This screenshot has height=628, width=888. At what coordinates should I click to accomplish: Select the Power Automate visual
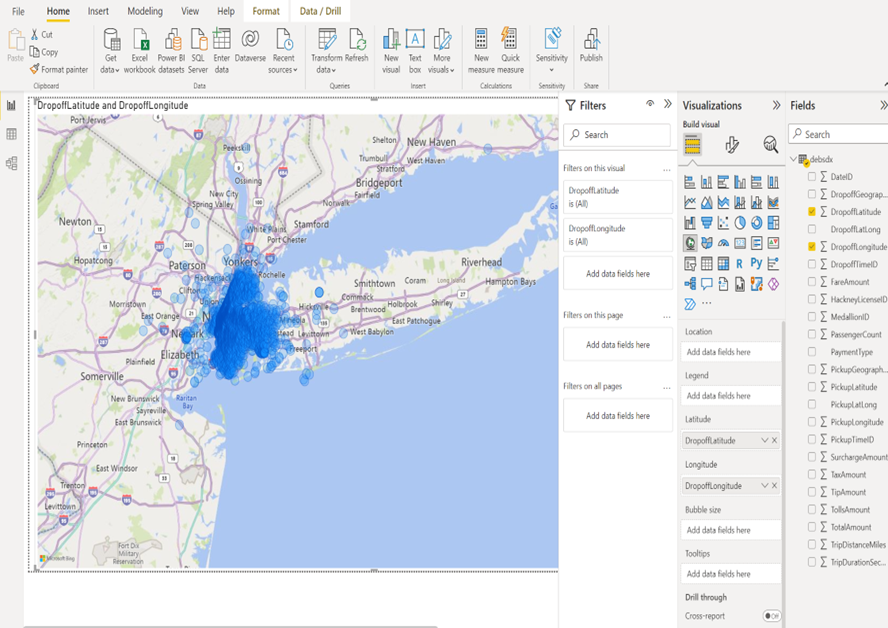(690, 304)
